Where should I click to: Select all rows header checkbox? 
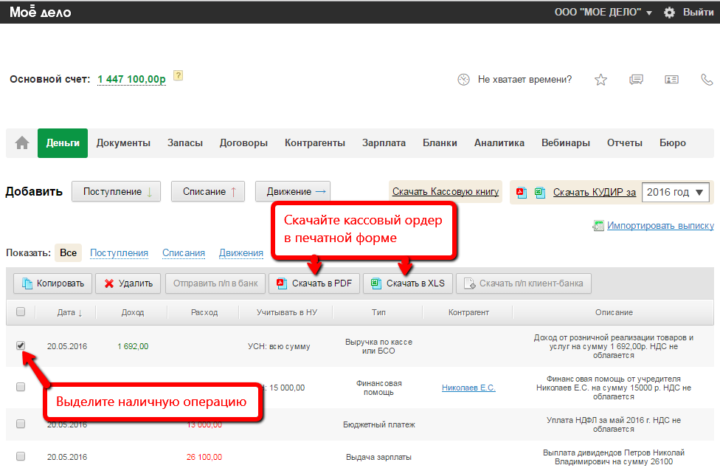[x=20, y=312]
